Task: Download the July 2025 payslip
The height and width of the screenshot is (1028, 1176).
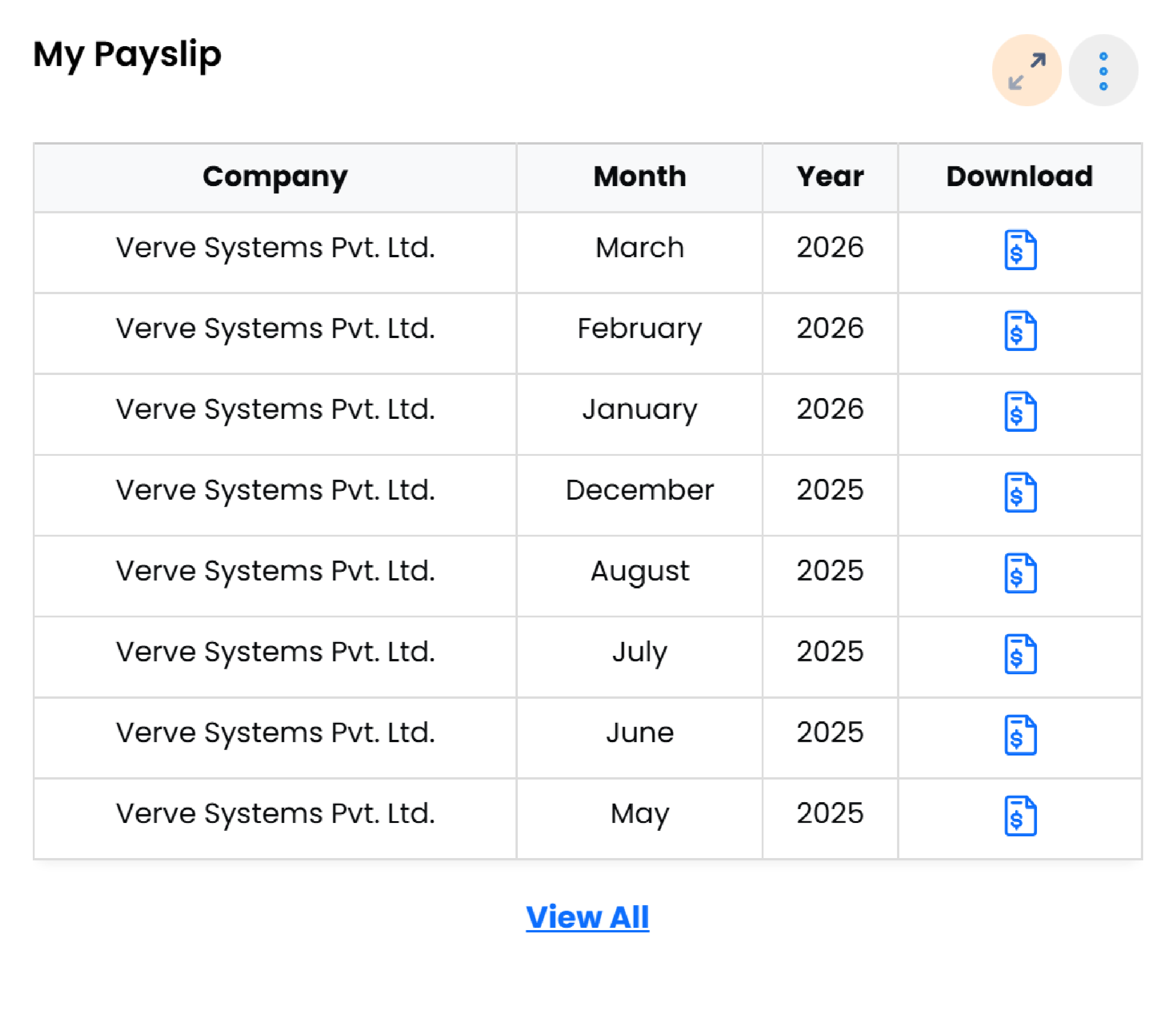Action: pyautogui.click(x=1020, y=654)
